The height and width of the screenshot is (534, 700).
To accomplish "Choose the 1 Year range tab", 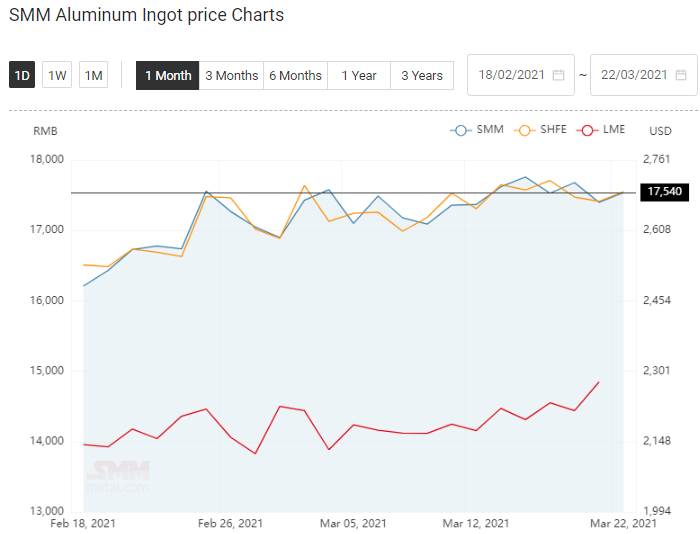I will [359, 75].
